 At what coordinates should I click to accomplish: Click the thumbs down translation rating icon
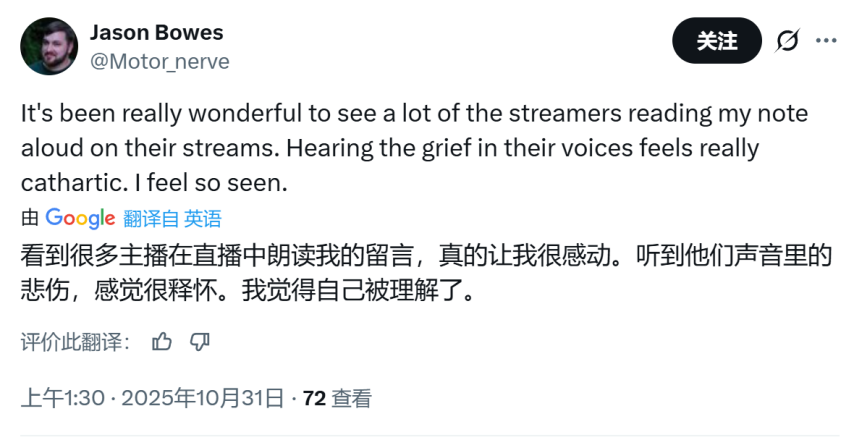(x=200, y=342)
